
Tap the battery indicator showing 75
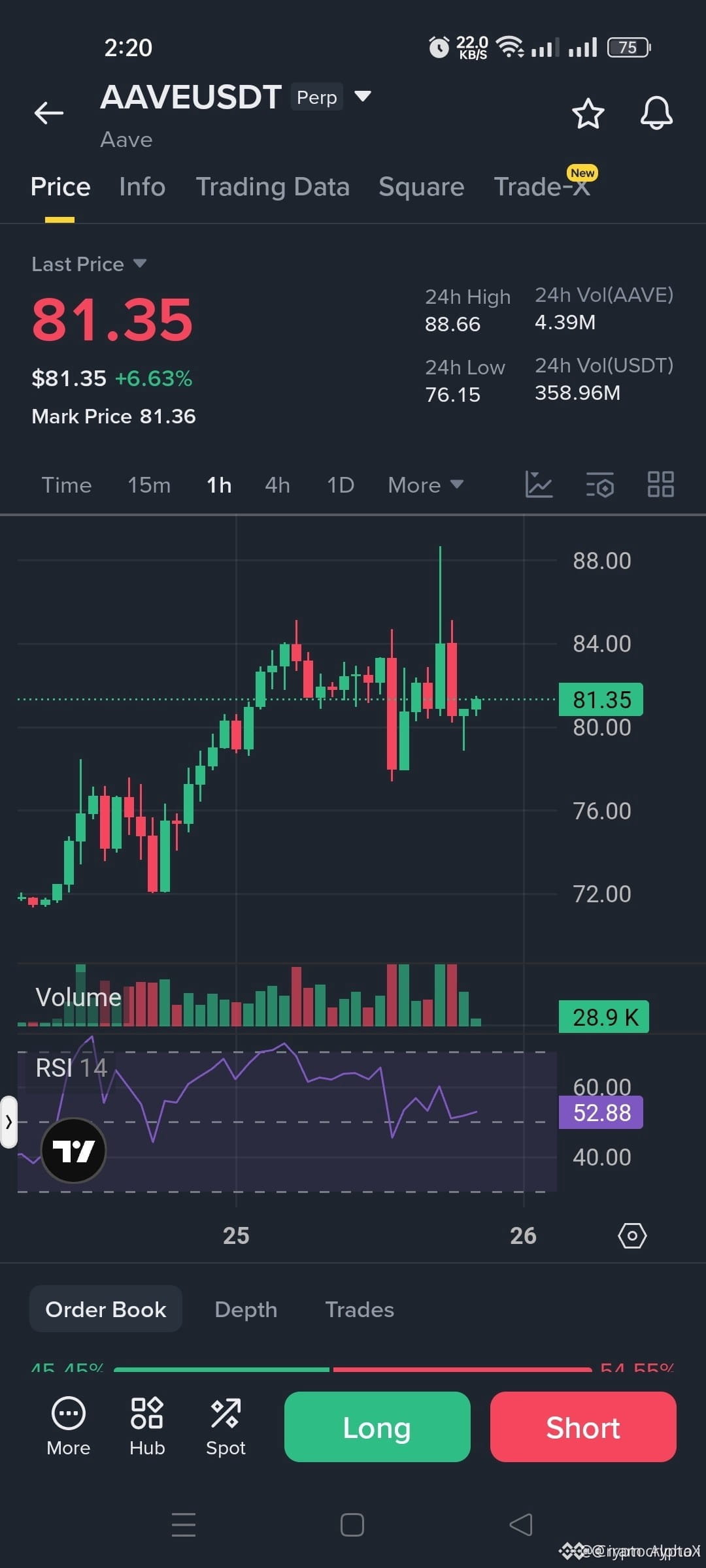coord(629,47)
